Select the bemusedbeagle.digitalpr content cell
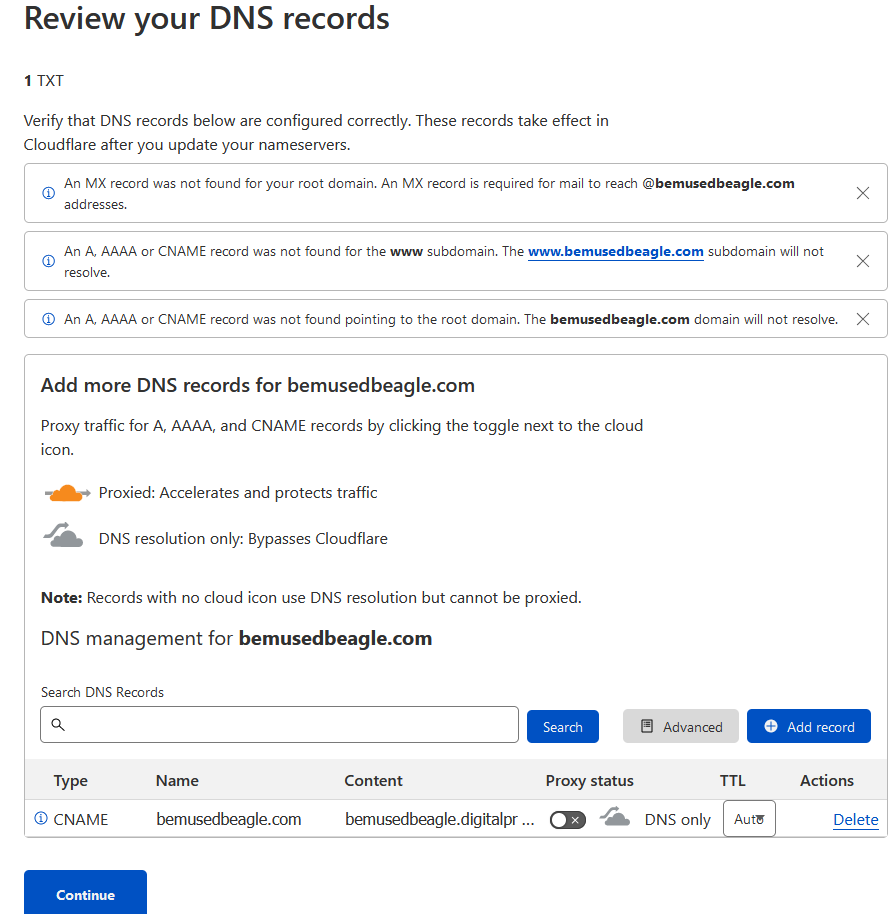This screenshot has height=914, width=896. (440, 820)
